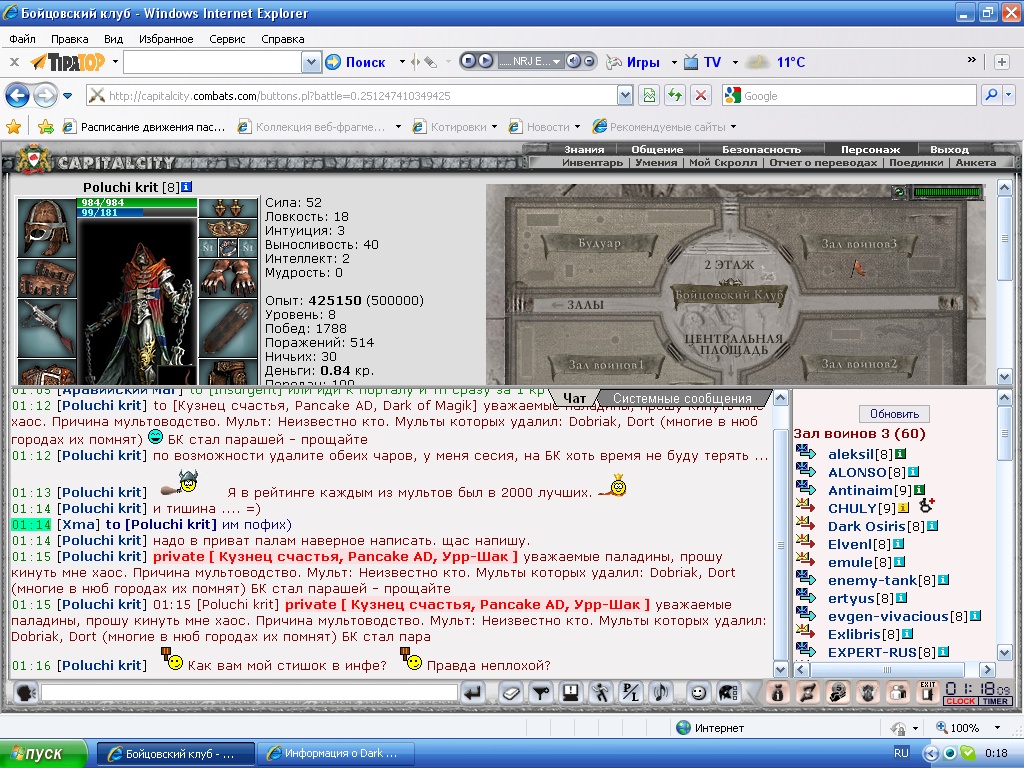This screenshot has height=768, width=1024.
Task: Click the EXIT door icon
Action: click(x=927, y=692)
